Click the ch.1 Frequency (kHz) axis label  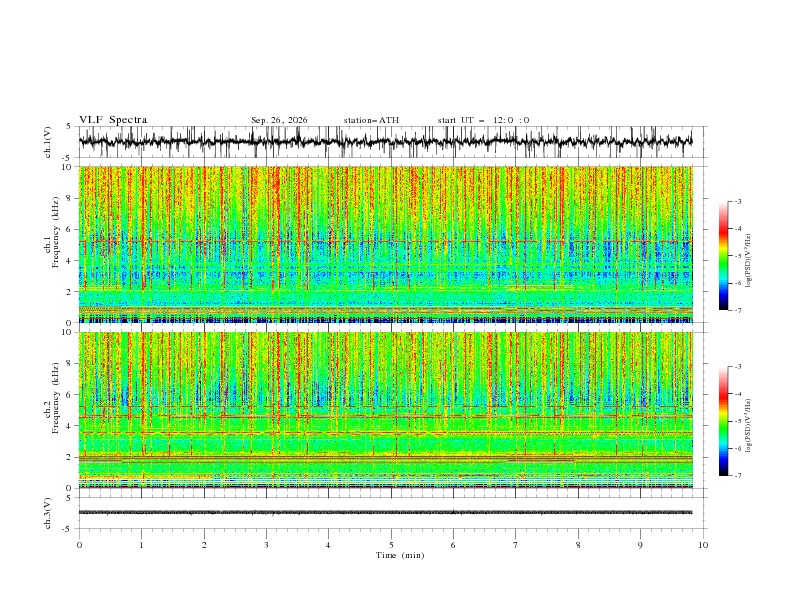pos(52,244)
